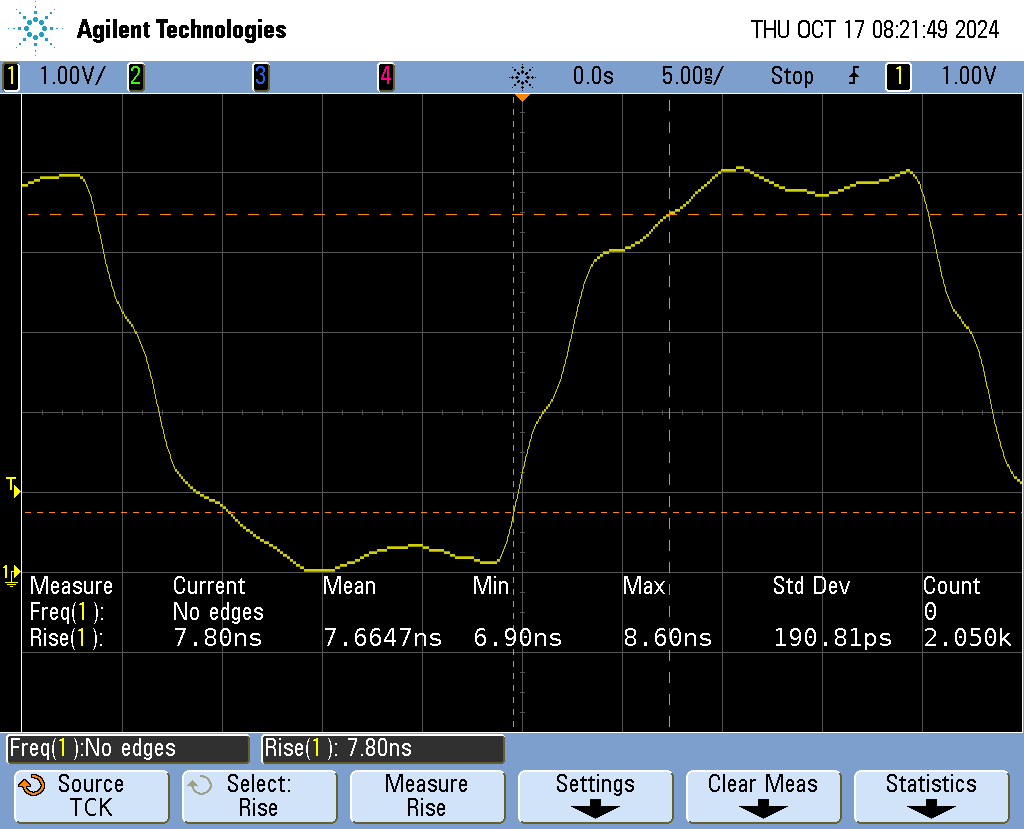Toggle the trigger source channel 1 badge

pyautogui.click(x=898, y=76)
